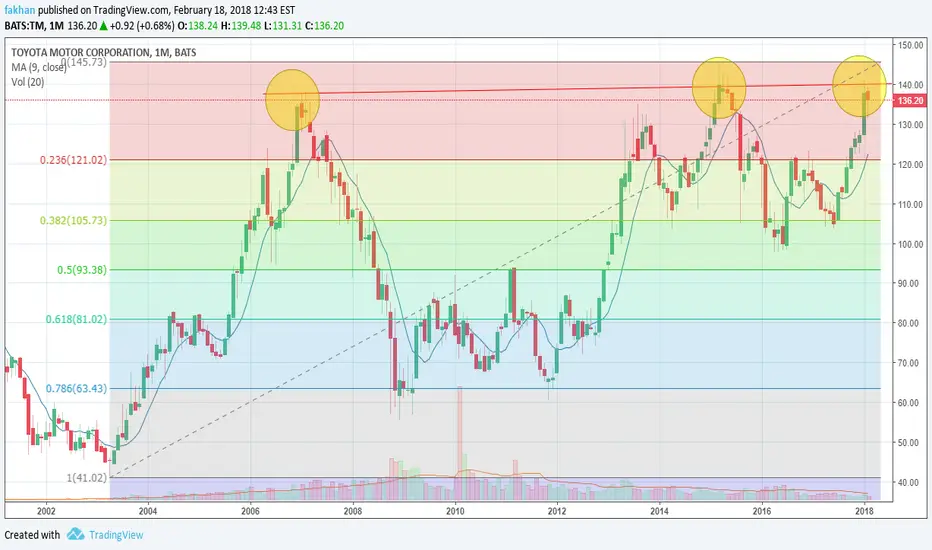Click the close value C:136.20
Screen dimensions: 932x550
tap(325, 26)
